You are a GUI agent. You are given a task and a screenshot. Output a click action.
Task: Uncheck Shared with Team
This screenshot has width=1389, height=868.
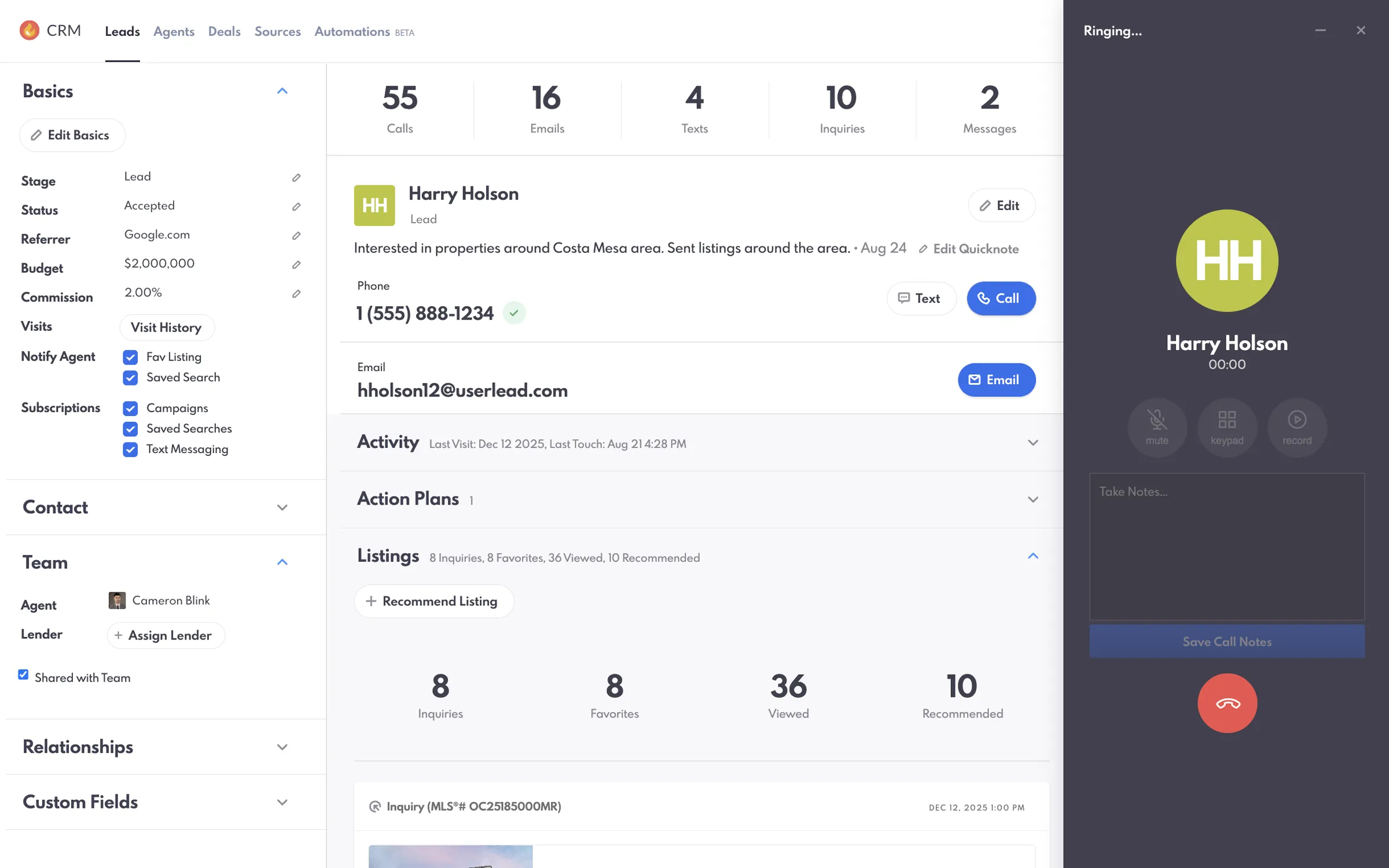click(23, 675)
